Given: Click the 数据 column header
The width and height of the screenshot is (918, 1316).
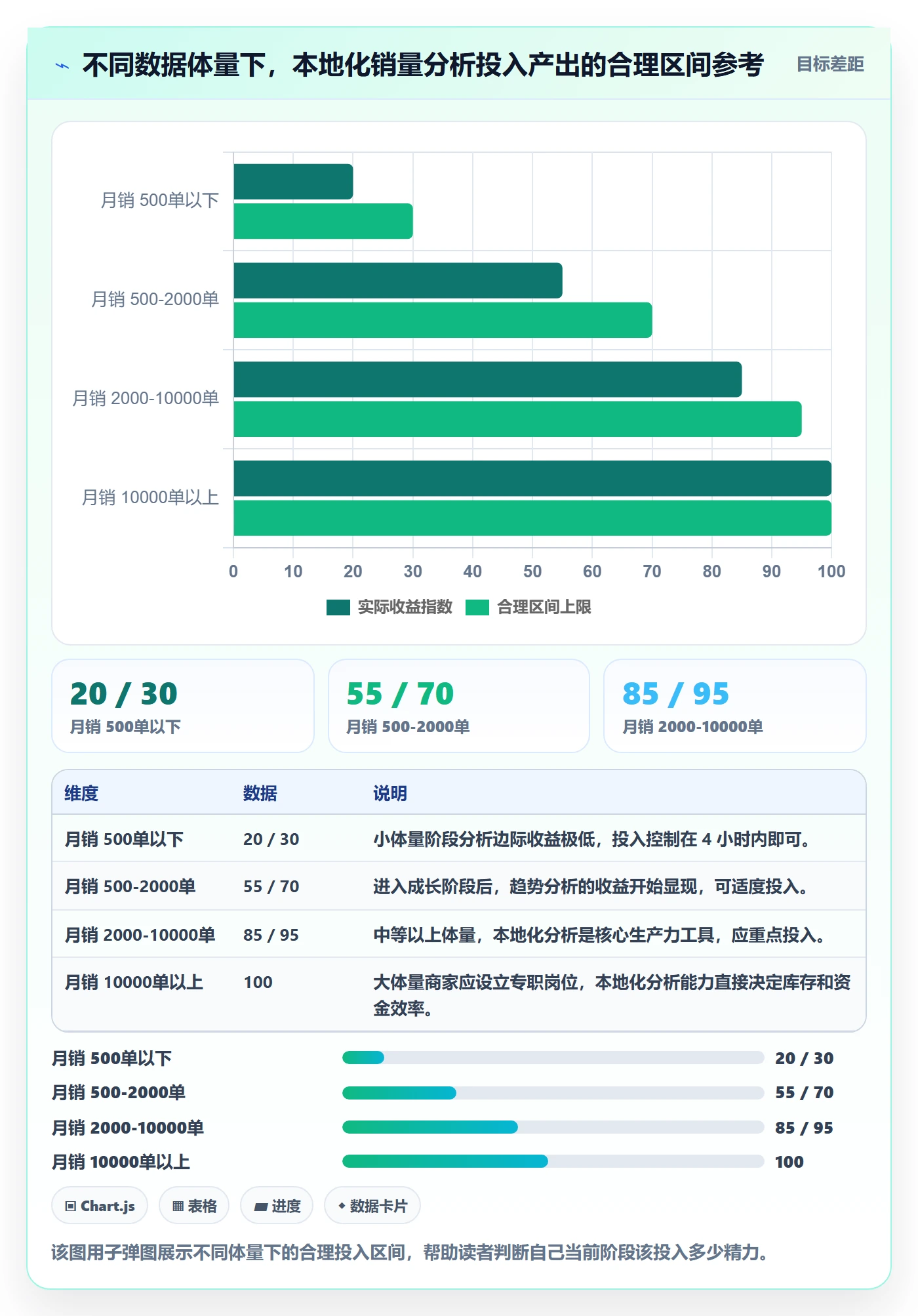Looking at the screenshot, I should (260, 793).
